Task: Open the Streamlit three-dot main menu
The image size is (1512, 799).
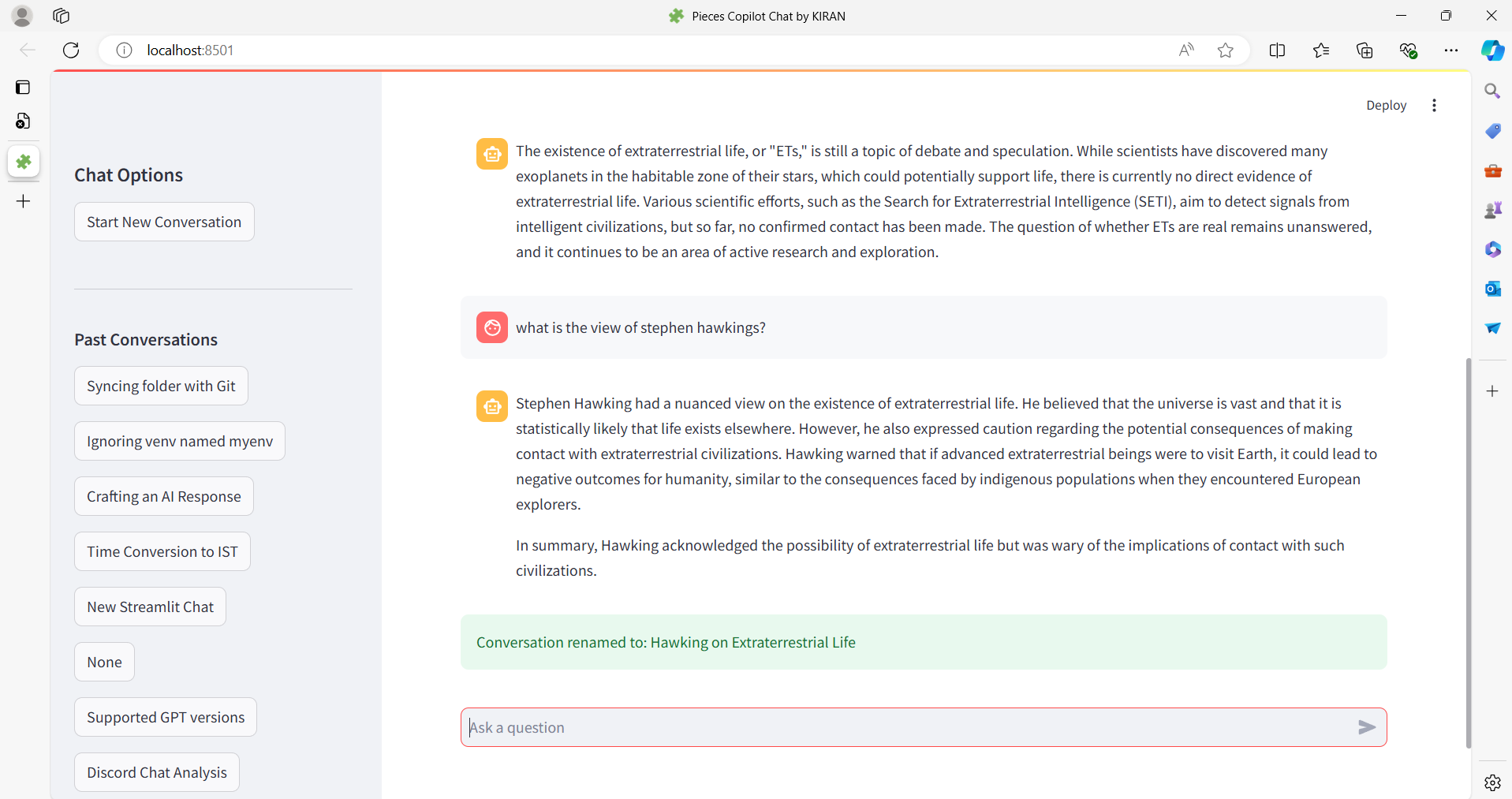Action: (x=1434, y=105)
